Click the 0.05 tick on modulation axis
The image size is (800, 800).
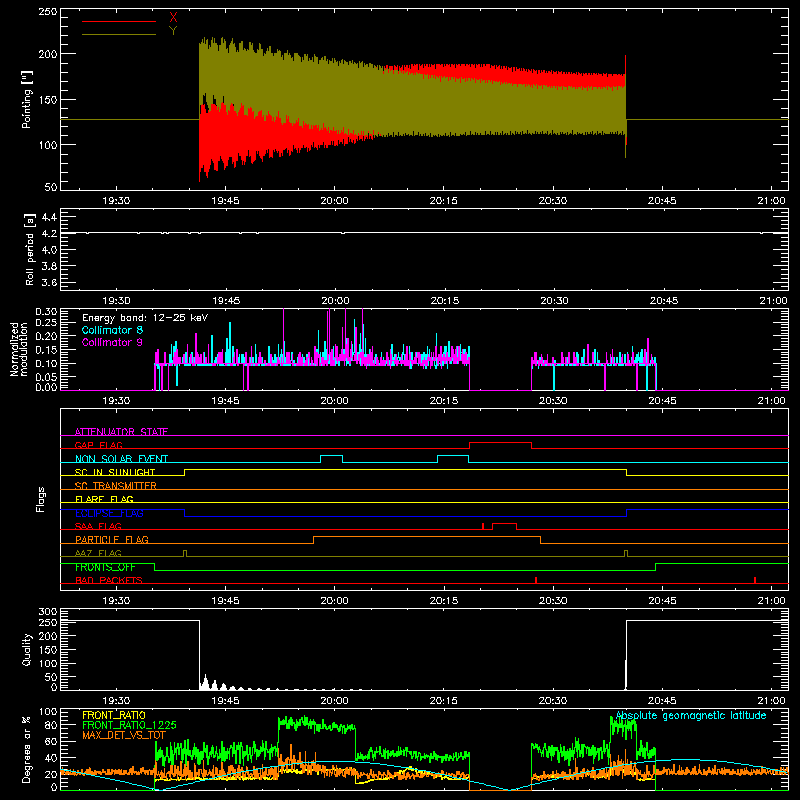(x=46, y=377)
